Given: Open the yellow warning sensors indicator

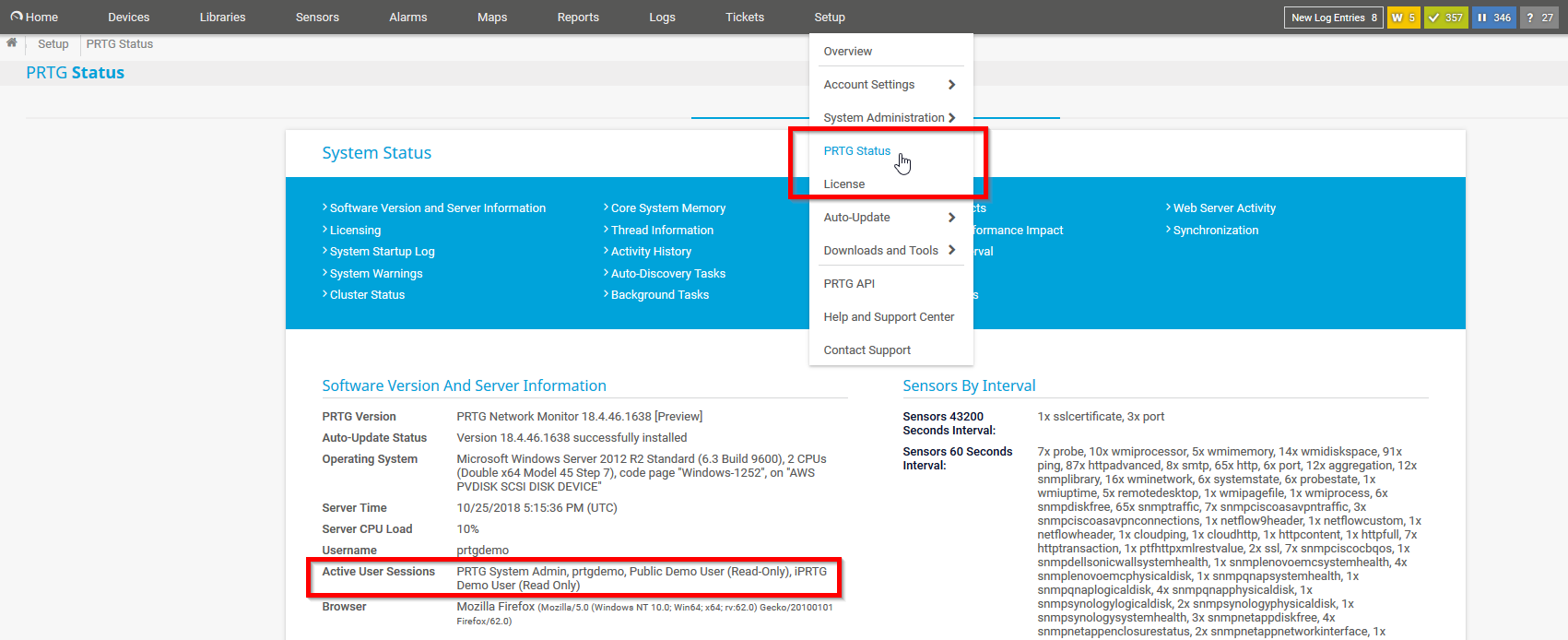Looking at the screenshot, I should 1403,18.
